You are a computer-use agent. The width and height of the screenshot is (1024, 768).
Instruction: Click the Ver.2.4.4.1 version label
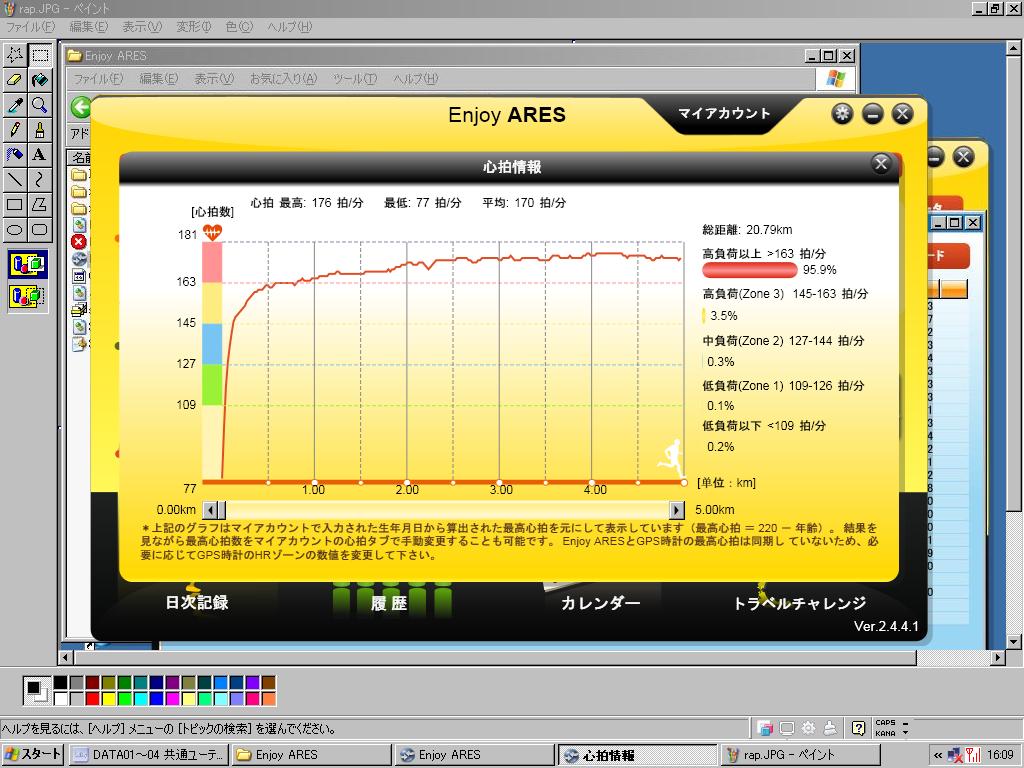tap(886, 626)
